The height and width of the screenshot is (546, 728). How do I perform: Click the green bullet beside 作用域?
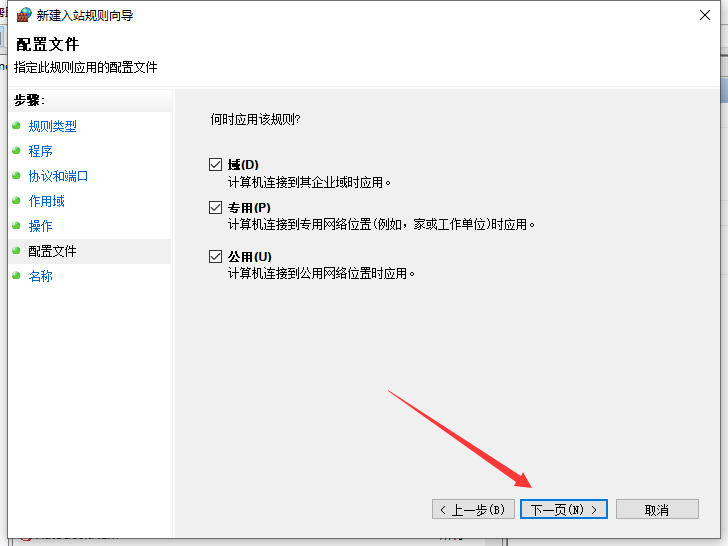click(x=16, y=201)
